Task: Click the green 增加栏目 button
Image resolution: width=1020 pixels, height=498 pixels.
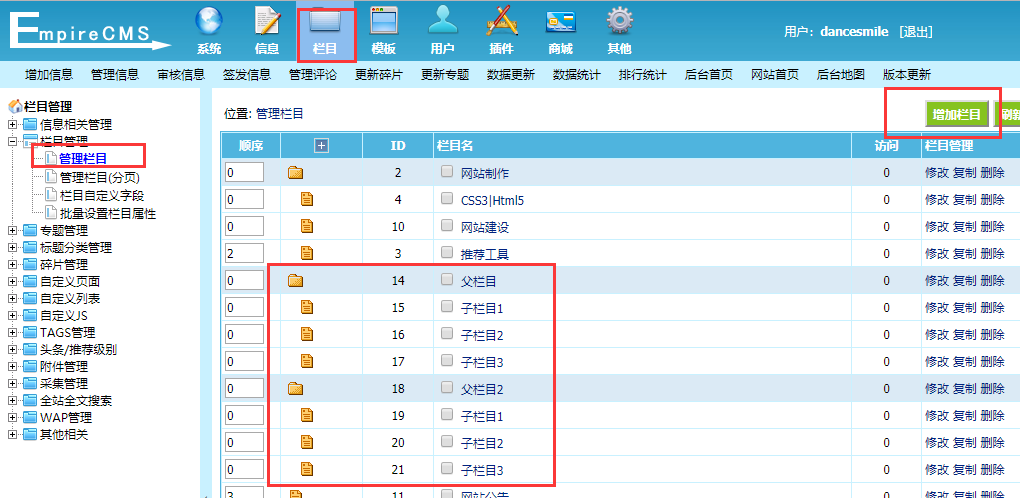Action: pos(956,114)
